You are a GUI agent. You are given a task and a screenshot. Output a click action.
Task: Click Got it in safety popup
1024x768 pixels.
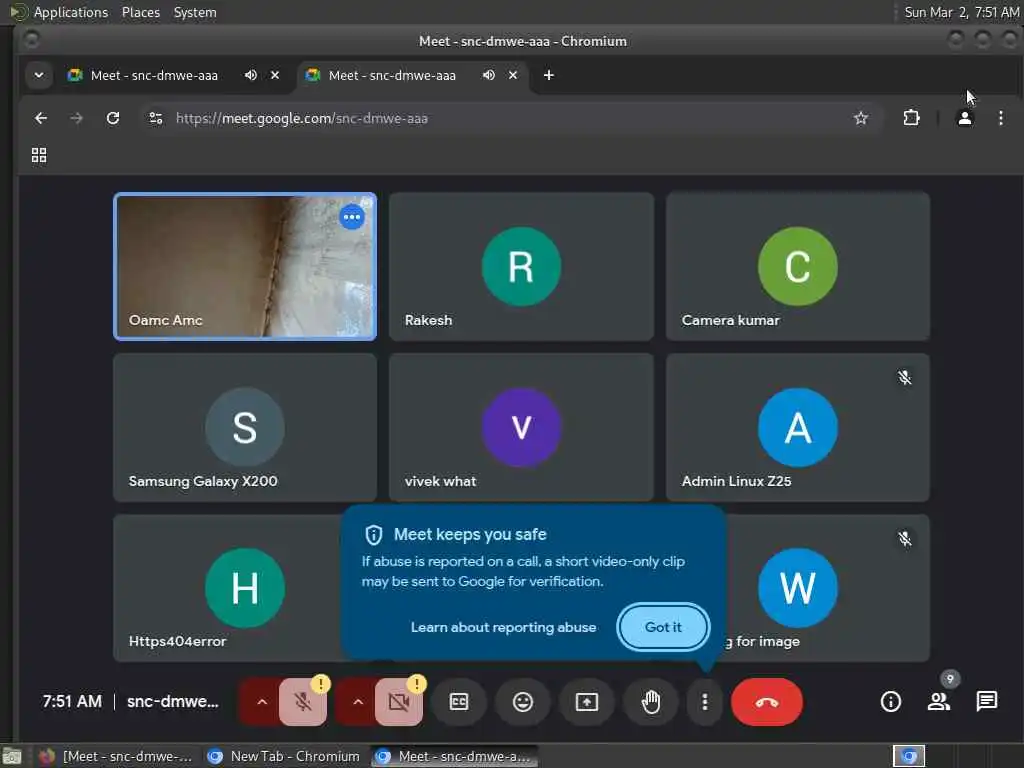pos(663,627)
